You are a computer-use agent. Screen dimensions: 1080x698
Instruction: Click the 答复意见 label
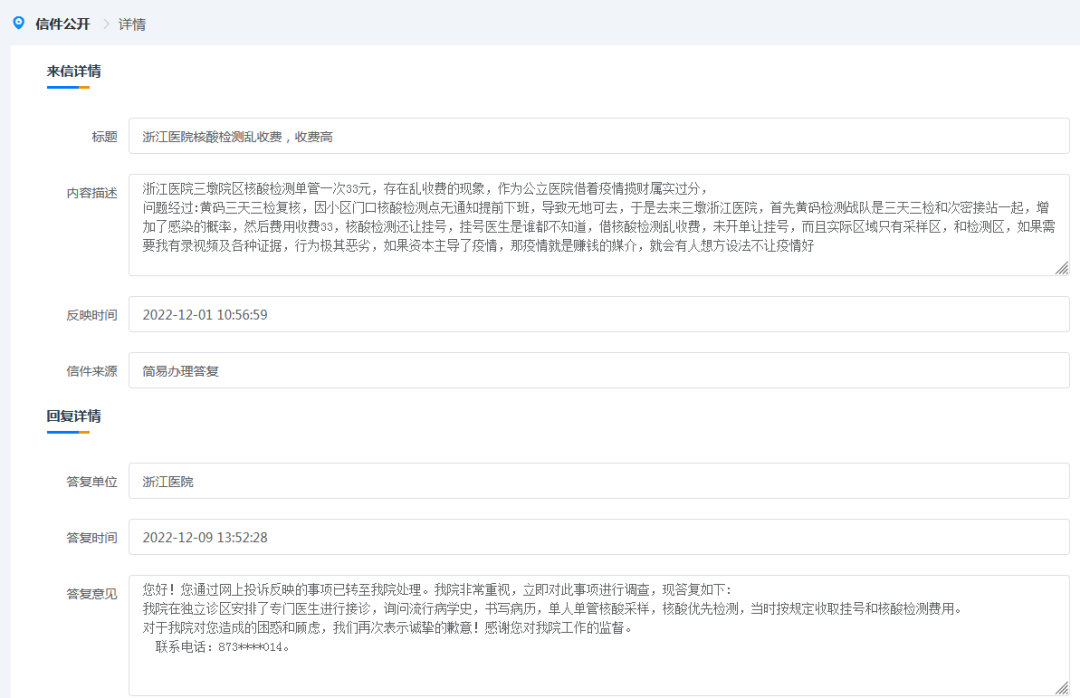pyautogui.click(x=92, y=594)
